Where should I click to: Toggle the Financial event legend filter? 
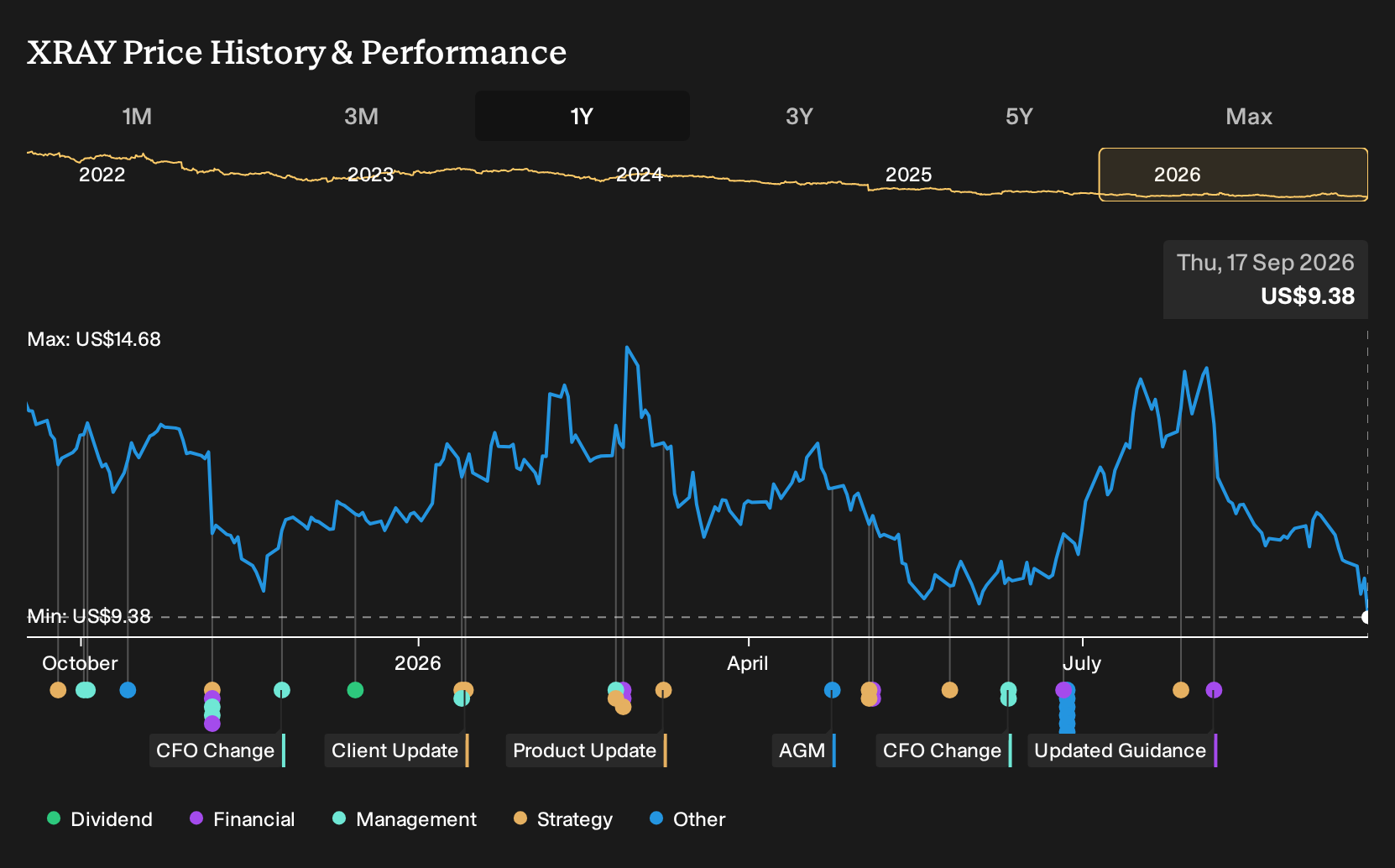click(x=242, y=819)
